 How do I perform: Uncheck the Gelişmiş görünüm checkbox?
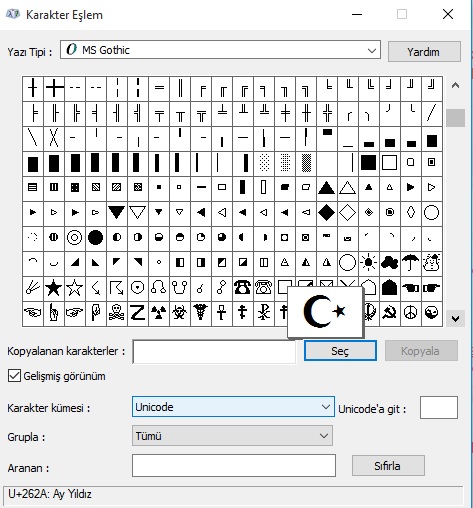click(x=14, y=376)
